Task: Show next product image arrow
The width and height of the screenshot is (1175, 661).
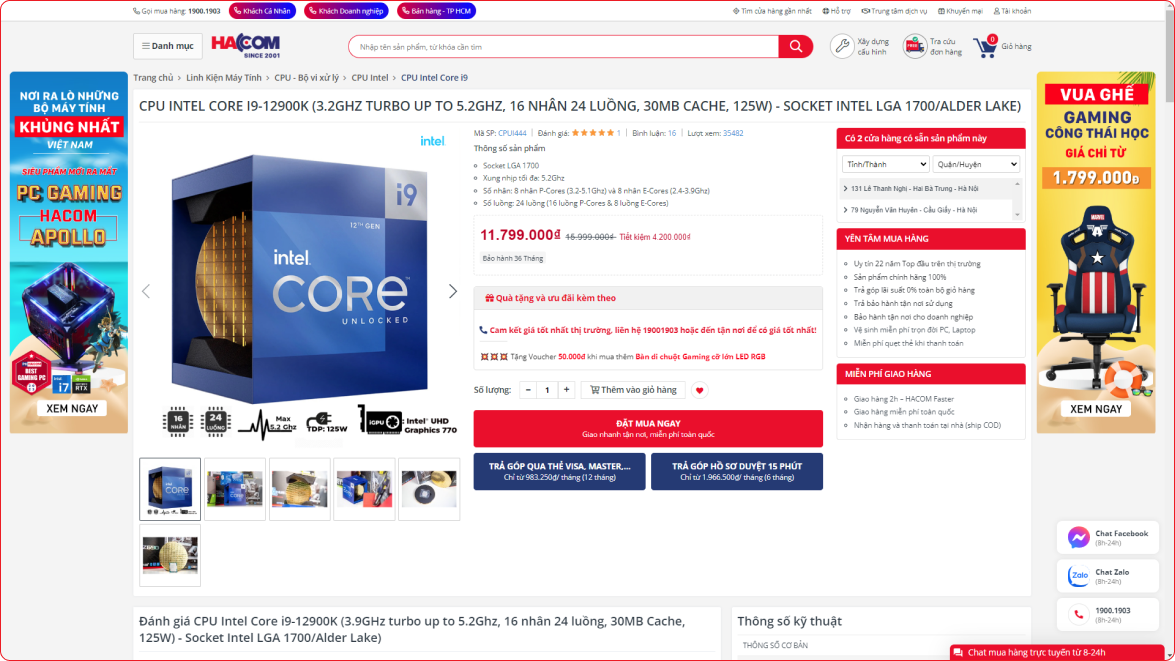Action: 452,291
